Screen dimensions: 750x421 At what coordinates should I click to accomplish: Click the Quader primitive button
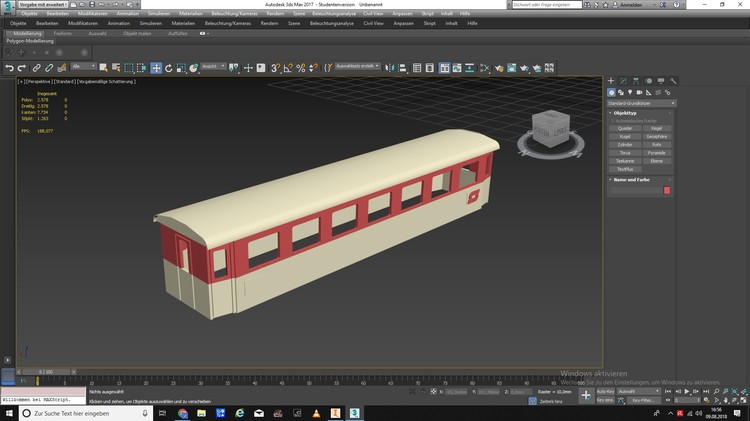tap(624, 129)
